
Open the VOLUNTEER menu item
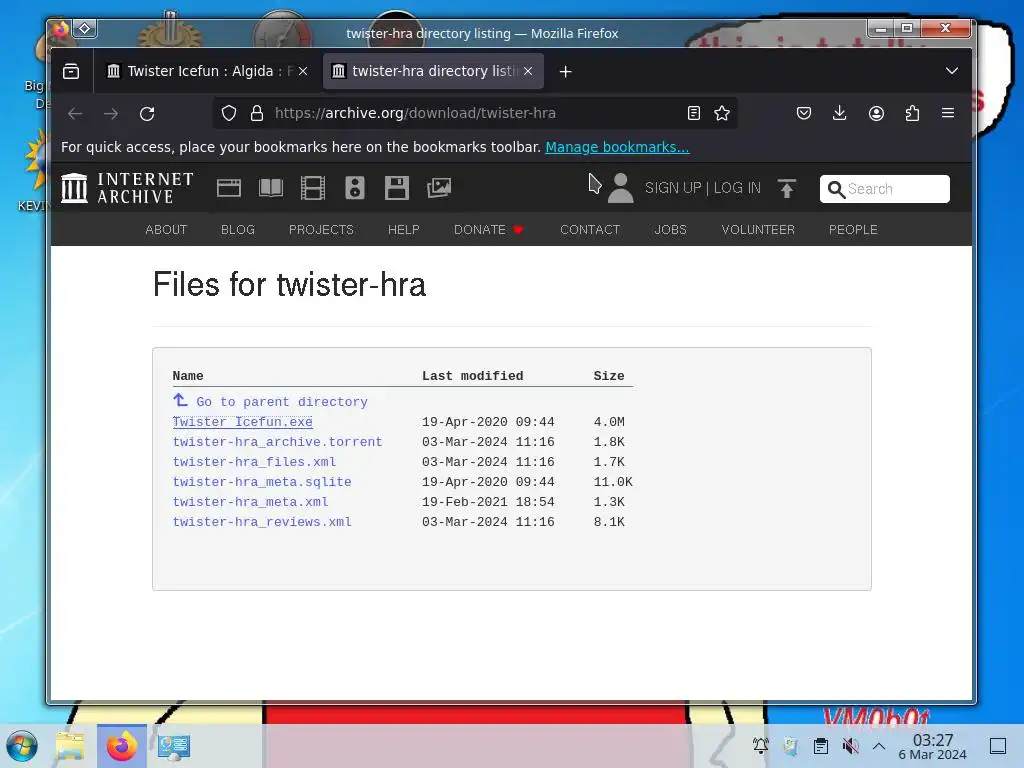758,230
